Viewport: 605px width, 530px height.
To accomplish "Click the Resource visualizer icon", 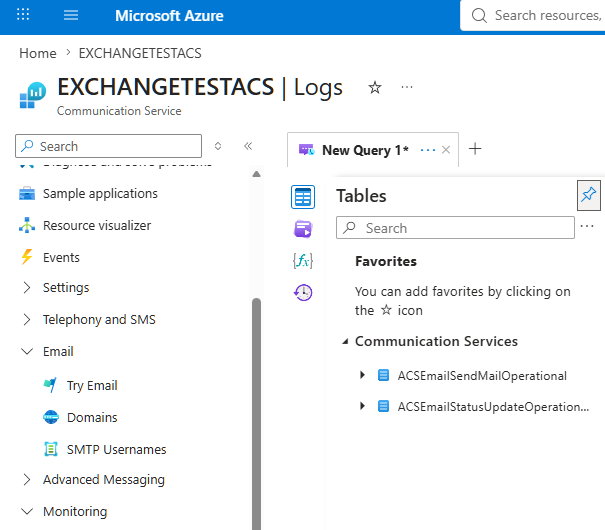I will click(27, 225).
